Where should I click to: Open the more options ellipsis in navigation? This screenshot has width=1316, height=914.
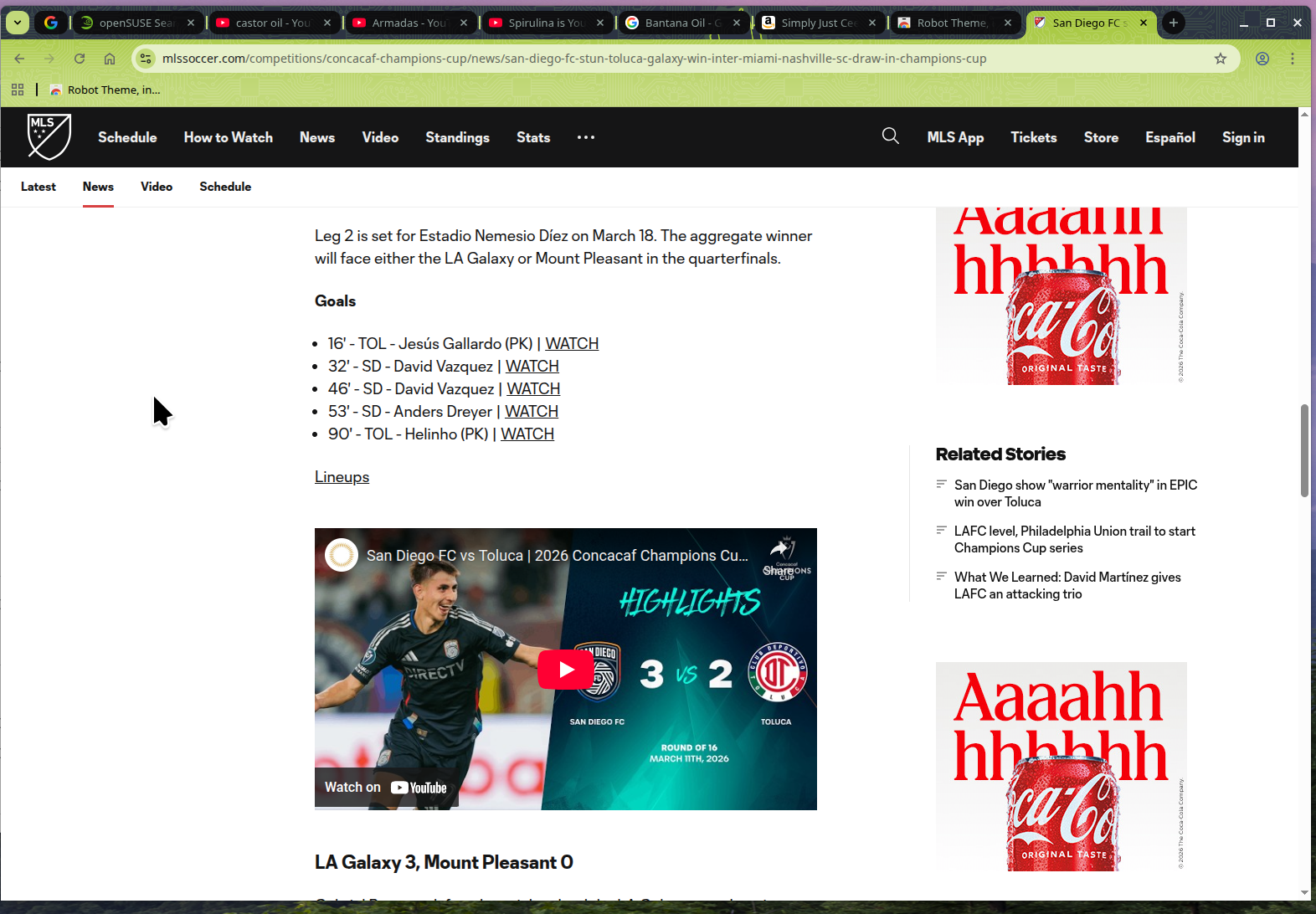click(586, 137)
